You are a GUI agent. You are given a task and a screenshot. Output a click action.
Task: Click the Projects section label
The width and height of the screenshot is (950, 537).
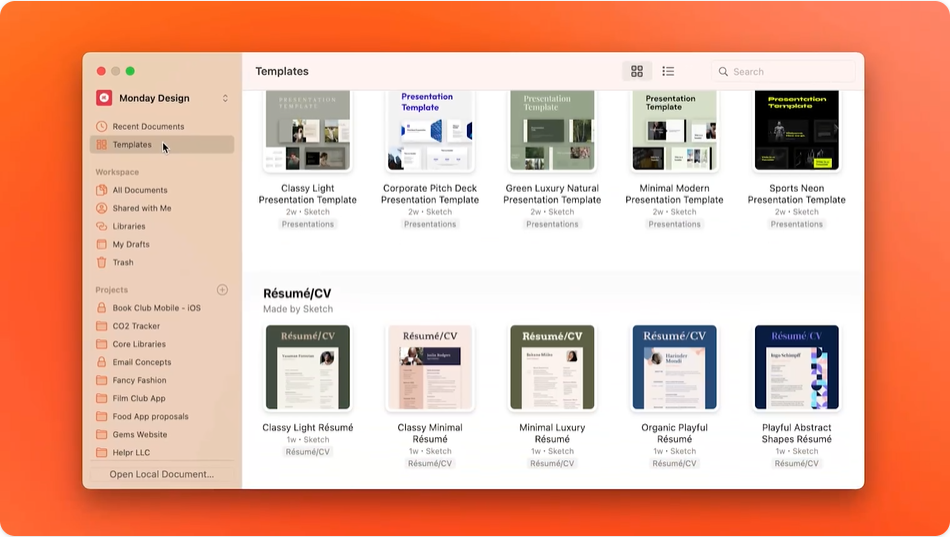[111, 290]
